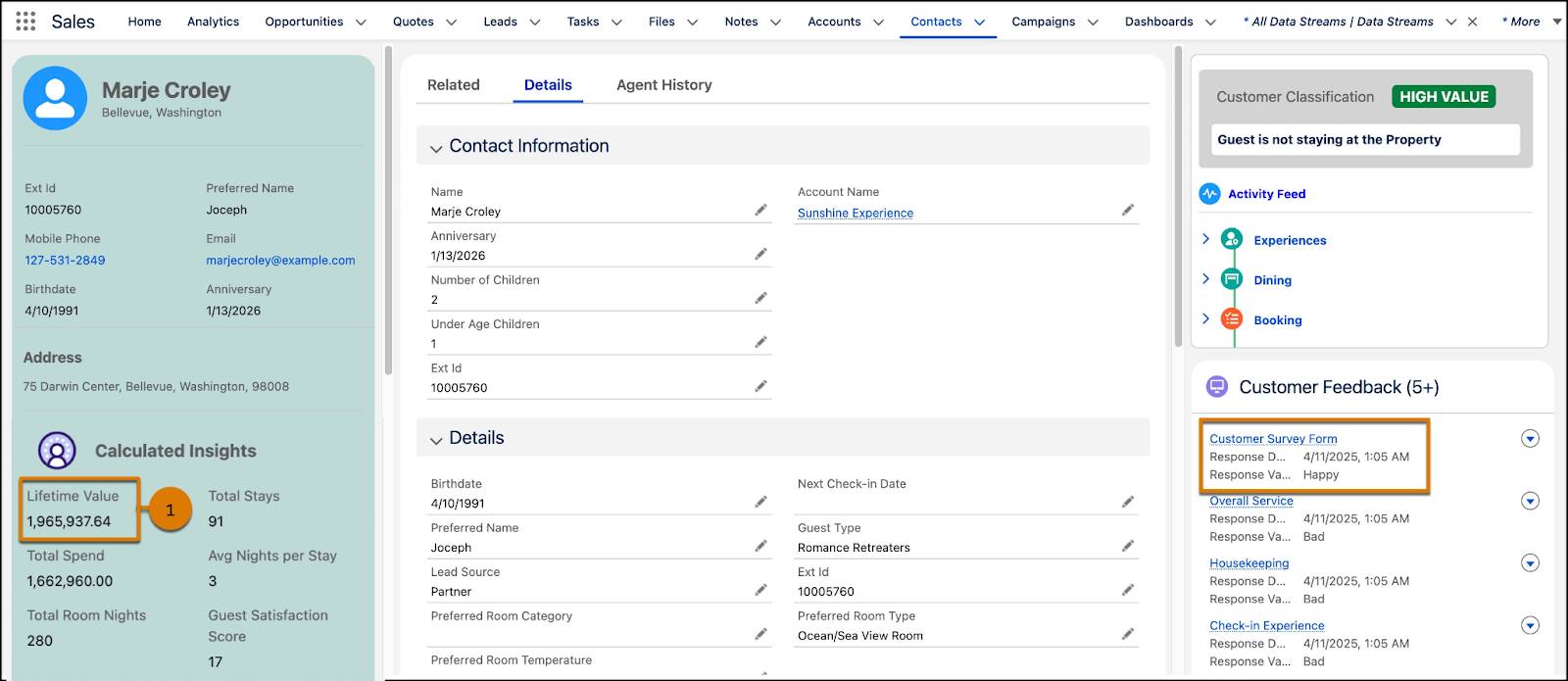Click the left panel vertical scrollbar
The width and height of the screenshot is (1568, 681).
tap(389, 211)
